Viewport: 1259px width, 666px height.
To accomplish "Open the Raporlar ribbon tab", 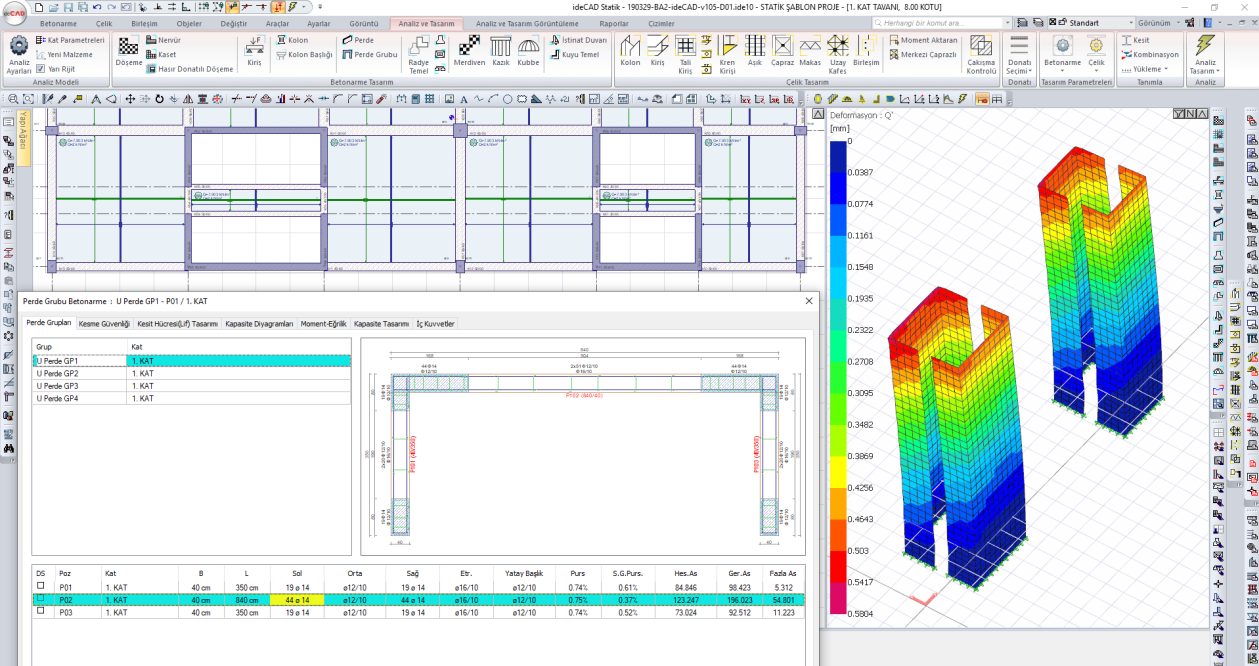I will 613,23.
